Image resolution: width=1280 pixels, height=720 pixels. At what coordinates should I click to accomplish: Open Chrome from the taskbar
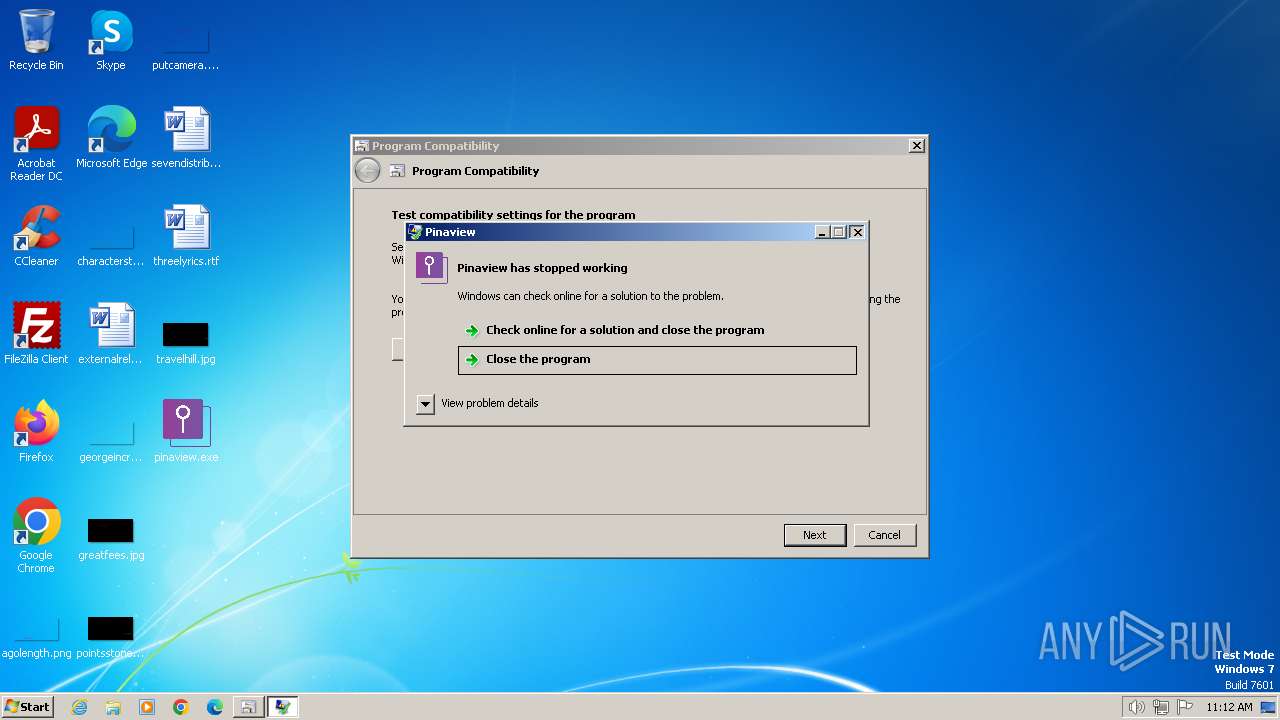pos(181,707)
